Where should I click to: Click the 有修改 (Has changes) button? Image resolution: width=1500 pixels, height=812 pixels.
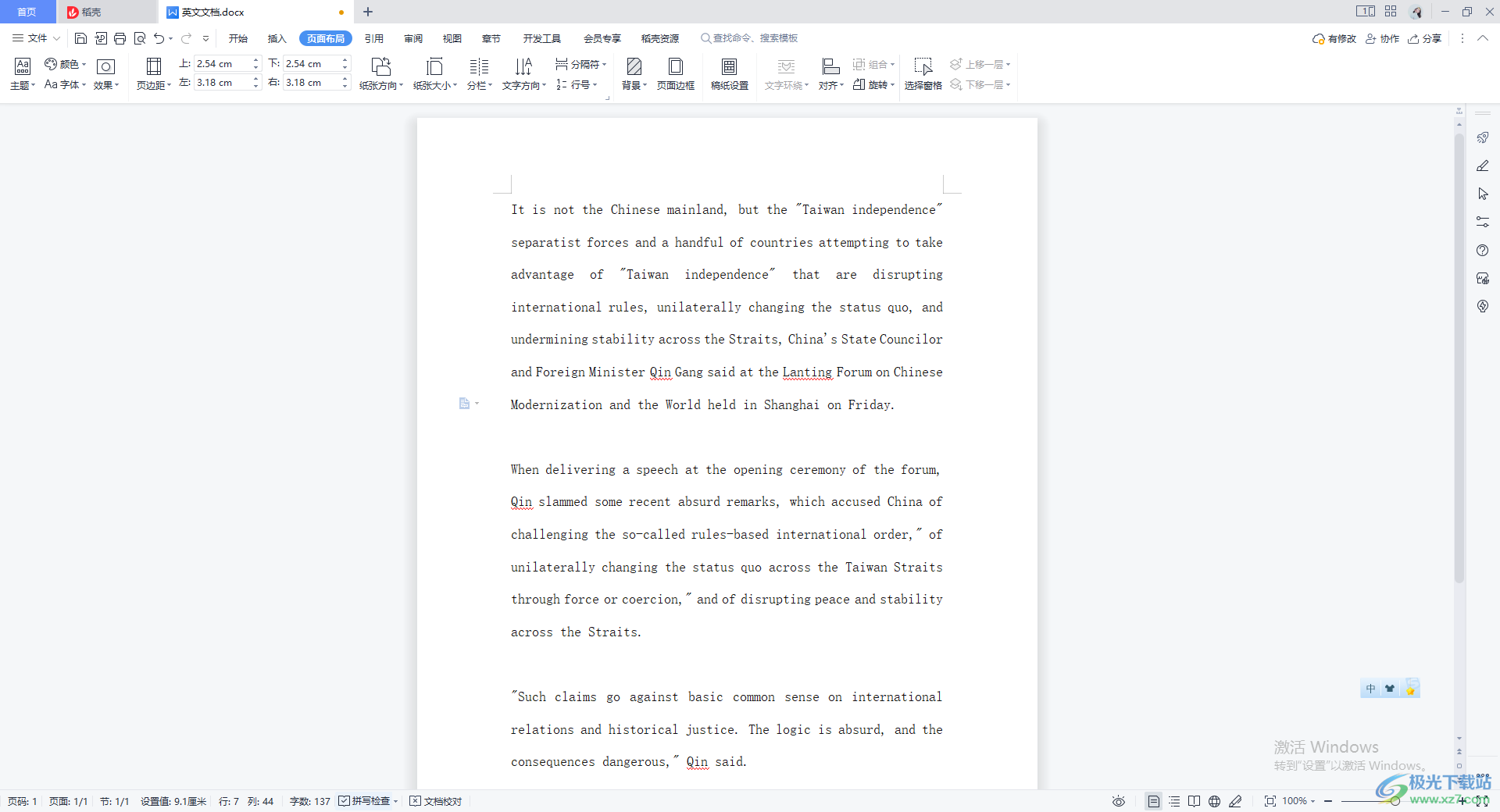click(x=1334, y=38)
